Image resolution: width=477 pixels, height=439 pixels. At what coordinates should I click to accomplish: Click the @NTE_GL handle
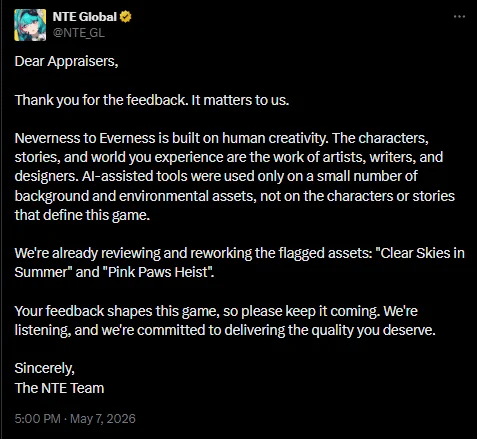click(x=79, y=33)
